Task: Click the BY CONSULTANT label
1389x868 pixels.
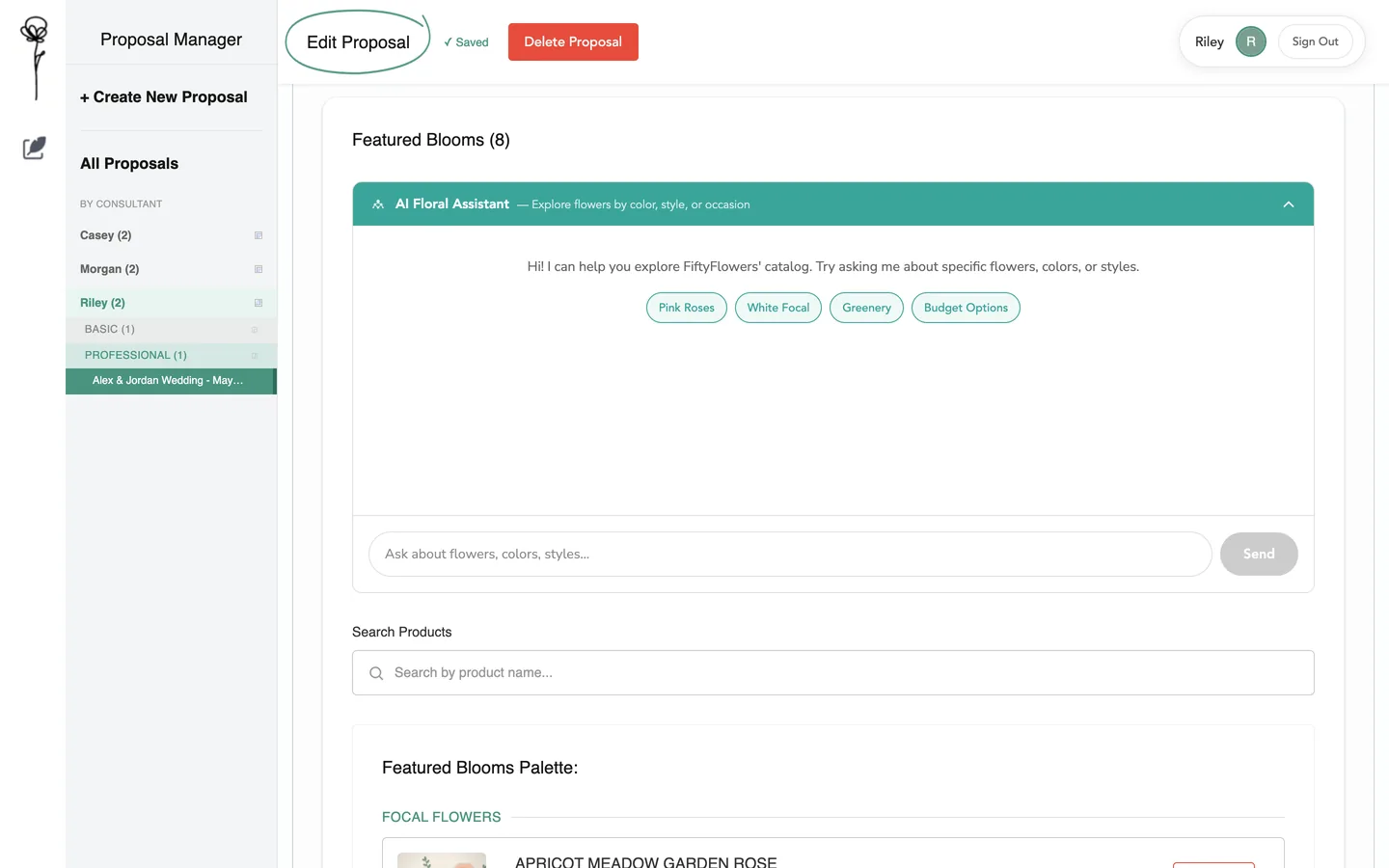Action: click(x=122, y=204)
